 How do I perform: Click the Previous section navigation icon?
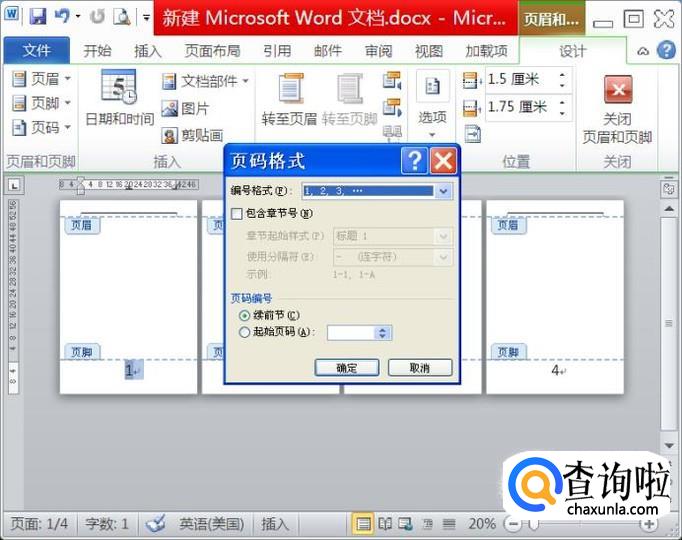click(392, 80)
